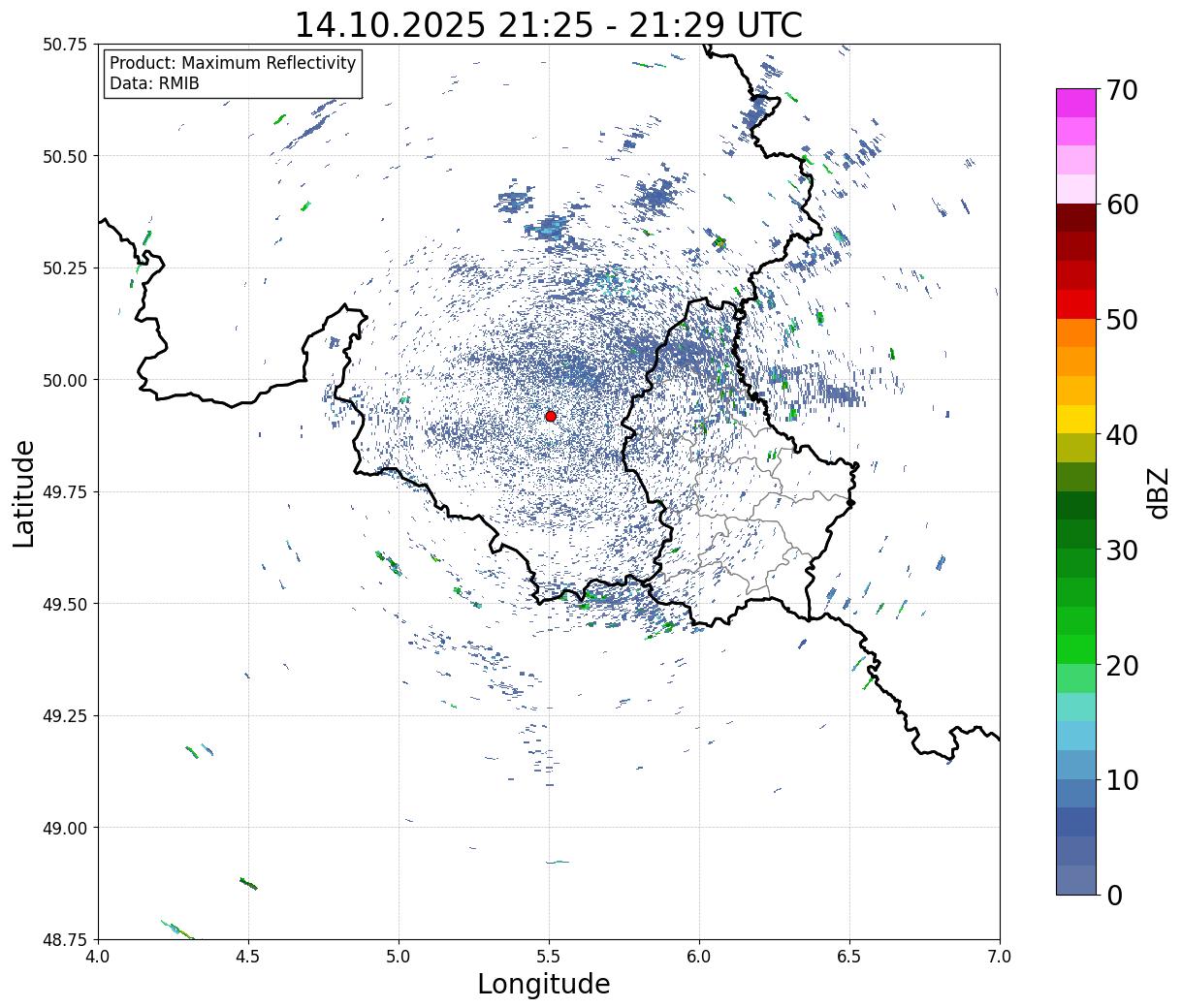This screenshot has height=1008, width=1182.
Task: Pick the yellow colorbar swatch above 40
Action: [1076, 419]
